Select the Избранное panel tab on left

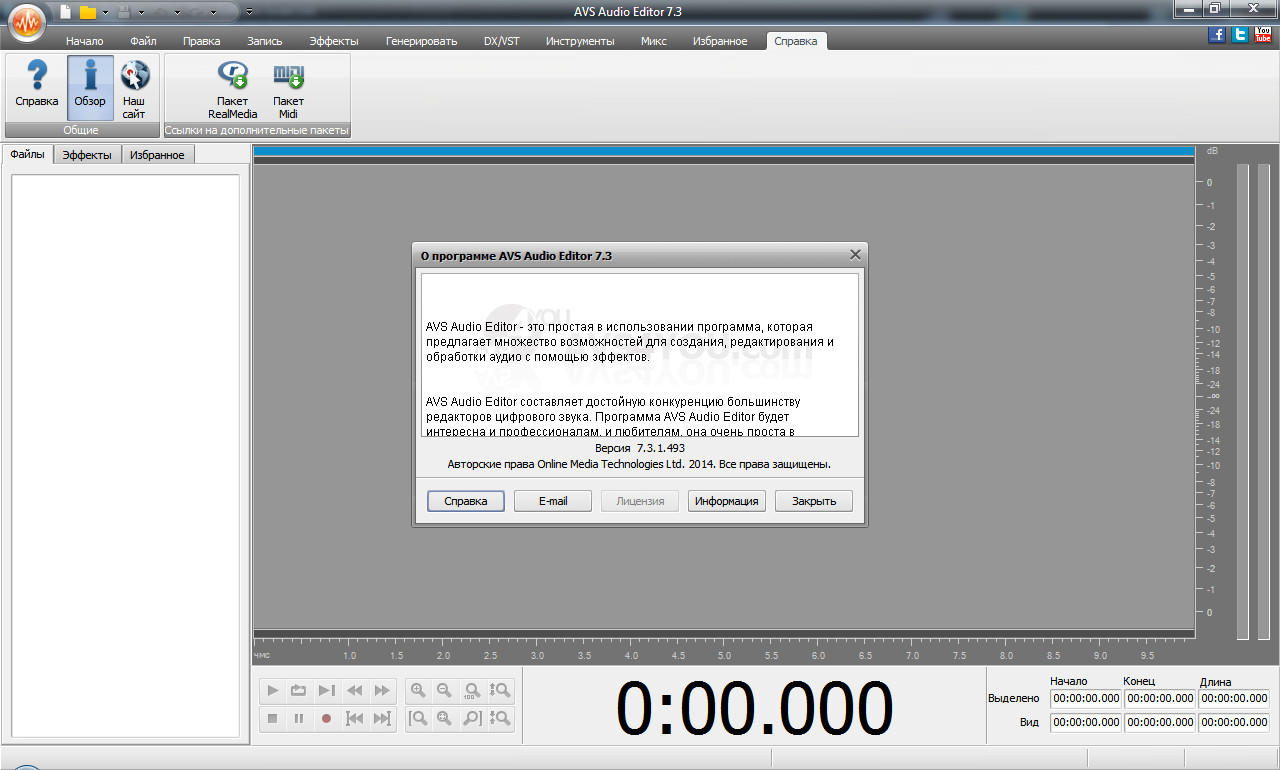(157, 155)
